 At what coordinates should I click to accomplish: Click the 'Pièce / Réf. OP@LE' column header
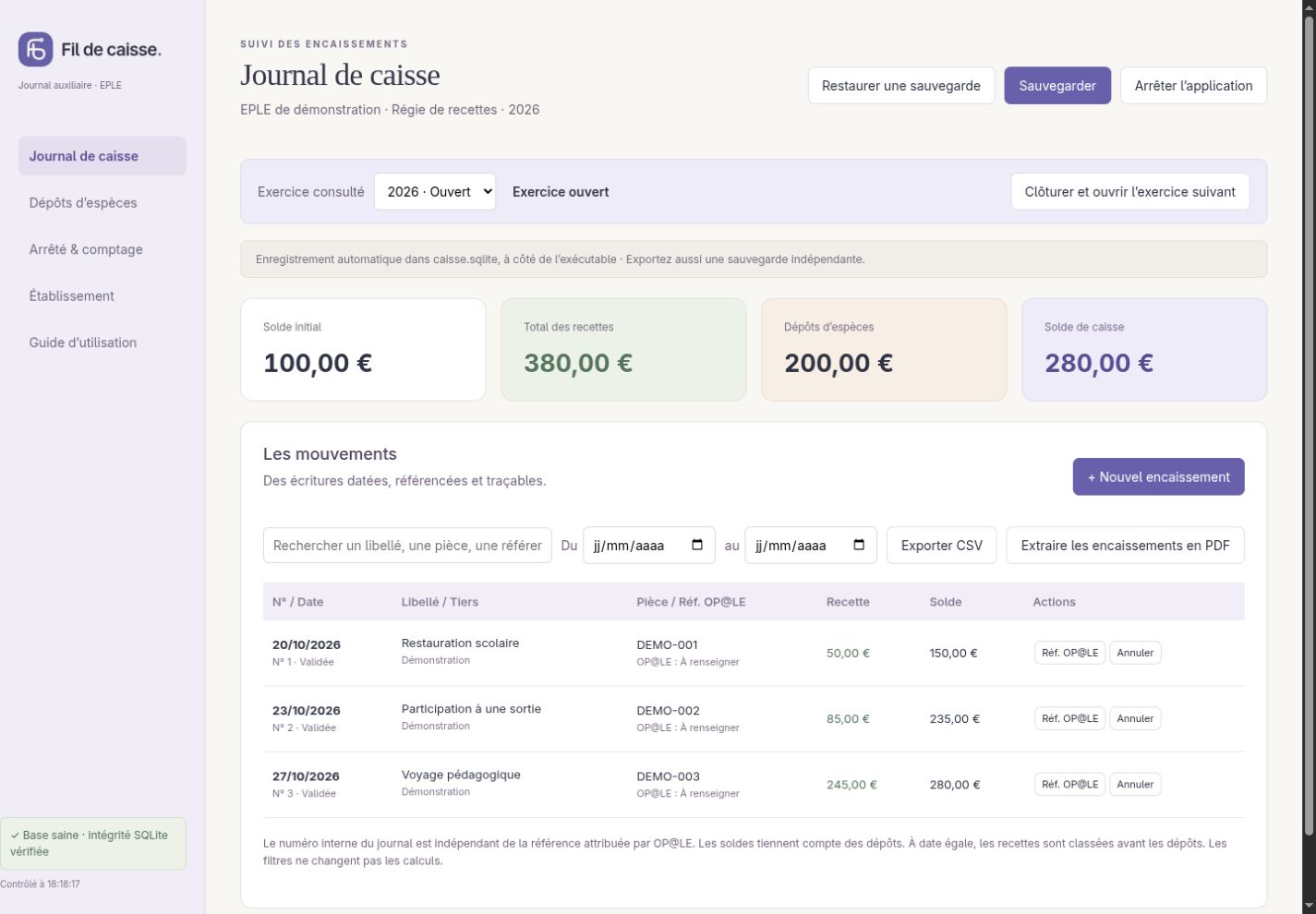coord(691,602)
